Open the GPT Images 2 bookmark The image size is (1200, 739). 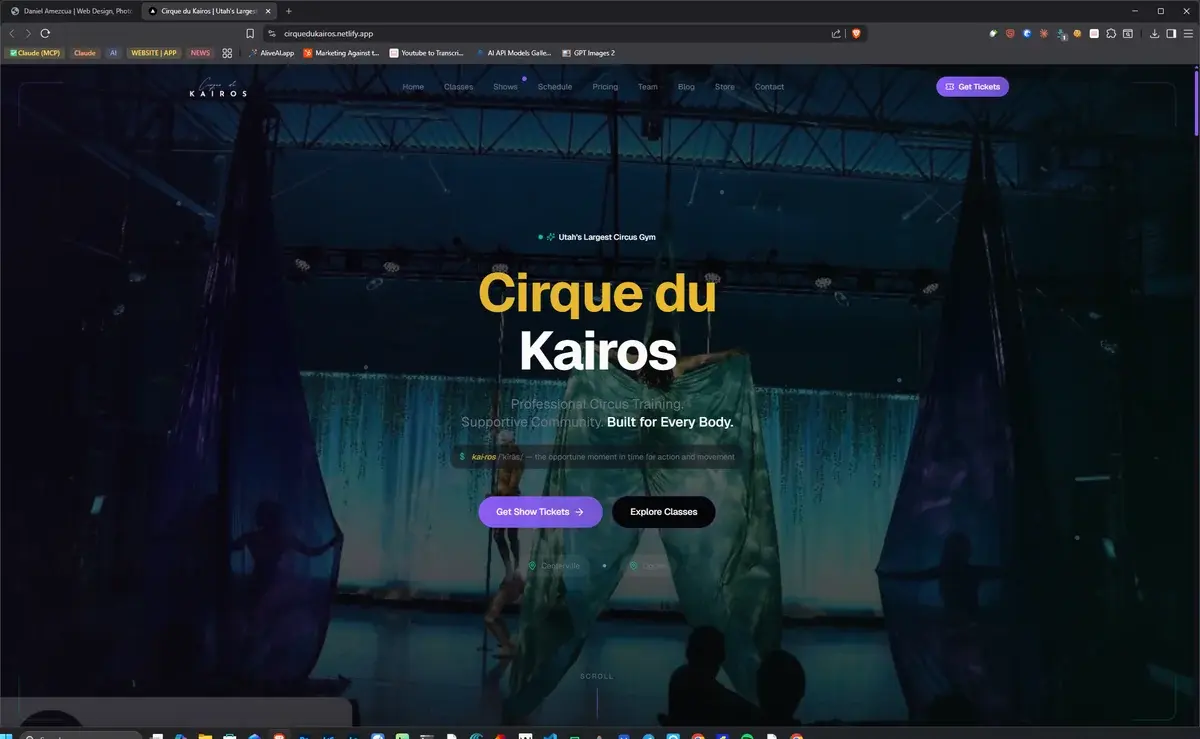coord(589,53)
